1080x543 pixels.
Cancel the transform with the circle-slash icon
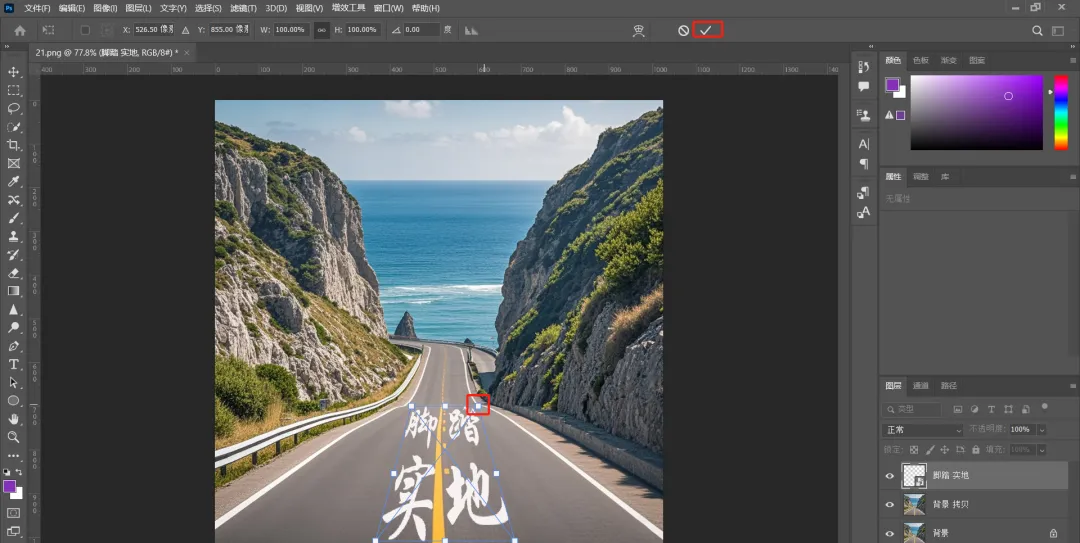click(683, 30)
